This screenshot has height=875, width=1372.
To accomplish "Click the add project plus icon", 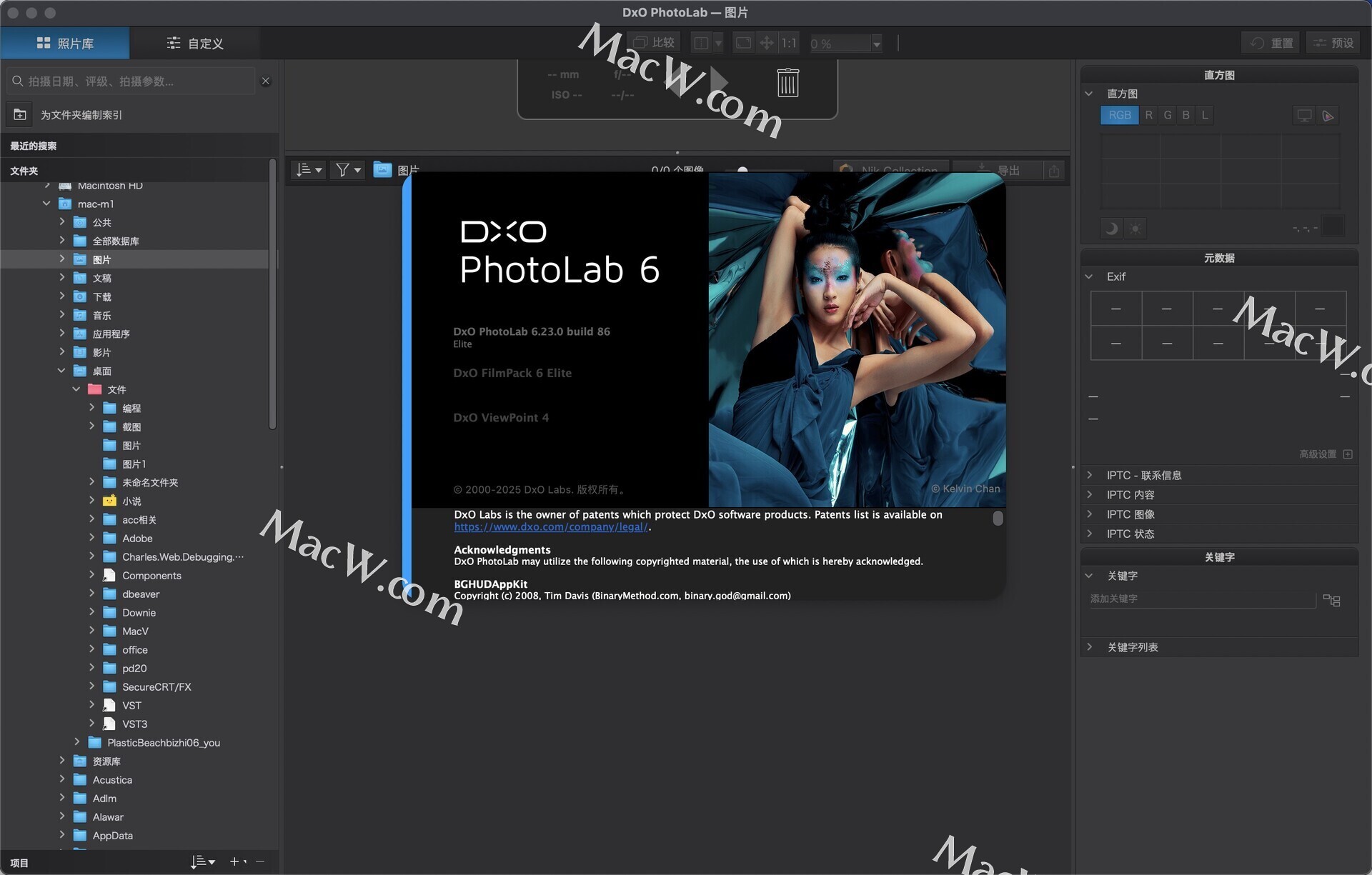I will (234, 862).
